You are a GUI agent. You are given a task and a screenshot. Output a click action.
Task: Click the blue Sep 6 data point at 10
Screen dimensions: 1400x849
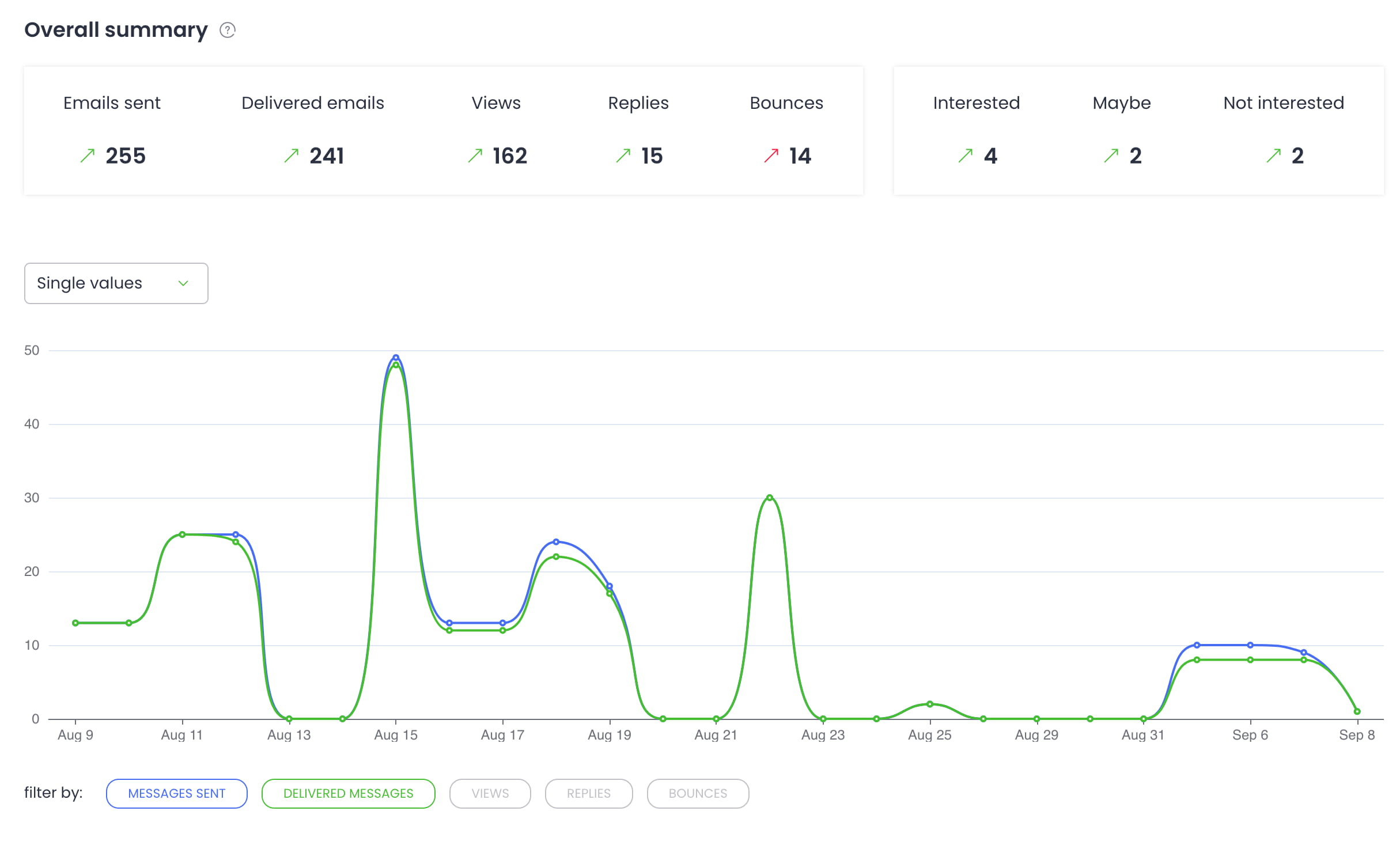[1250, 645]
